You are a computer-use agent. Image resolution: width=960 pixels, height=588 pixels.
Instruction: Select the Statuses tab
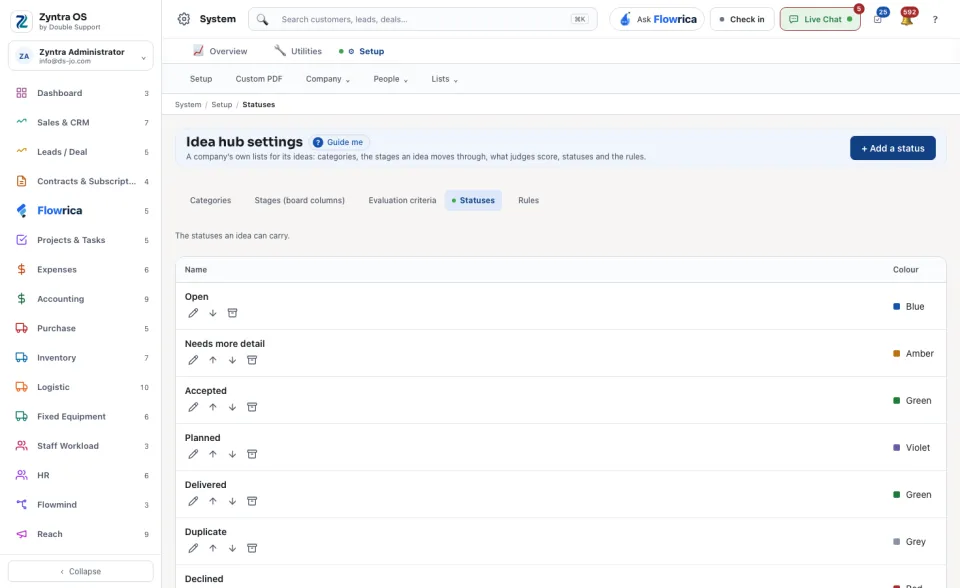pyautogui.click(x=473, y=200)
